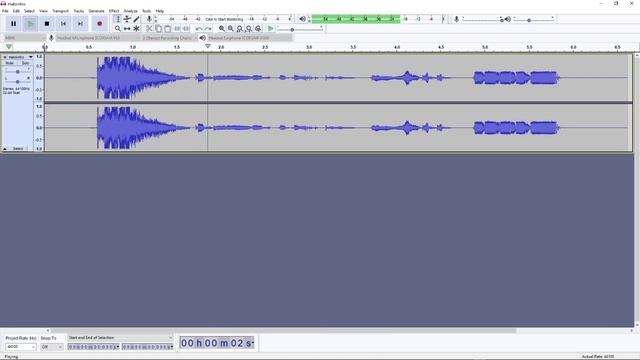Open the recording device dropdown
Screen dimensions: 640x360
point(97,38)
